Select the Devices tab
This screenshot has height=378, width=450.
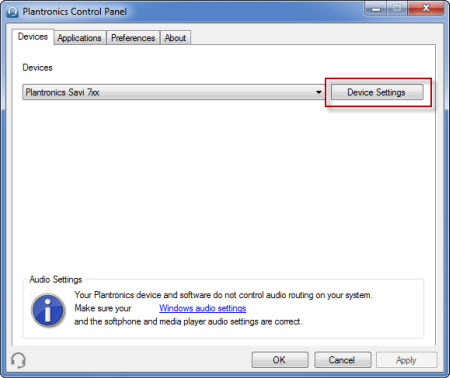(x=33, y=37)
